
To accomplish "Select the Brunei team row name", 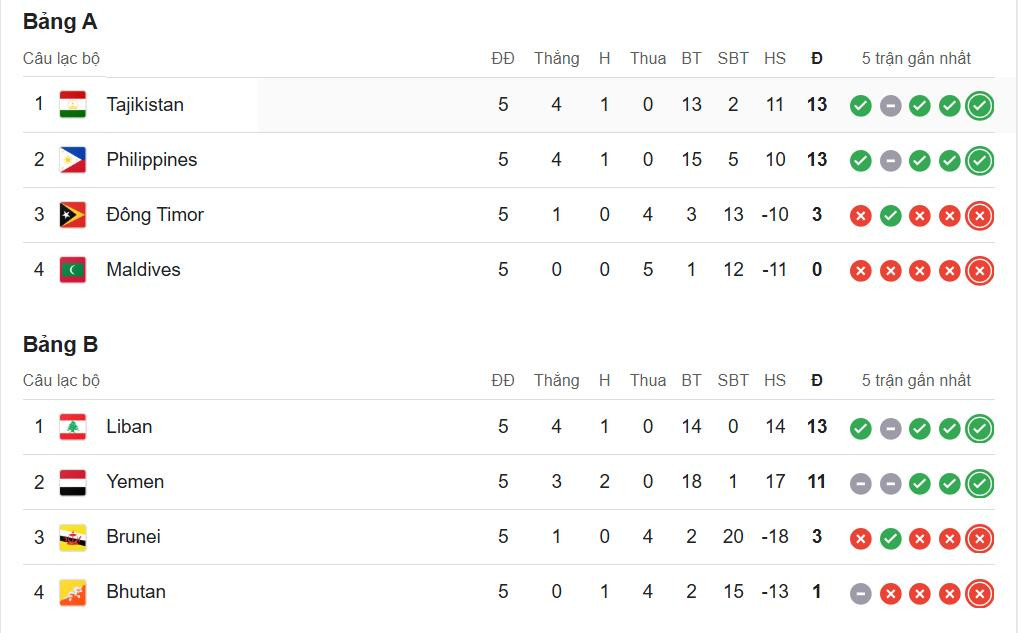I will [133, 537].
